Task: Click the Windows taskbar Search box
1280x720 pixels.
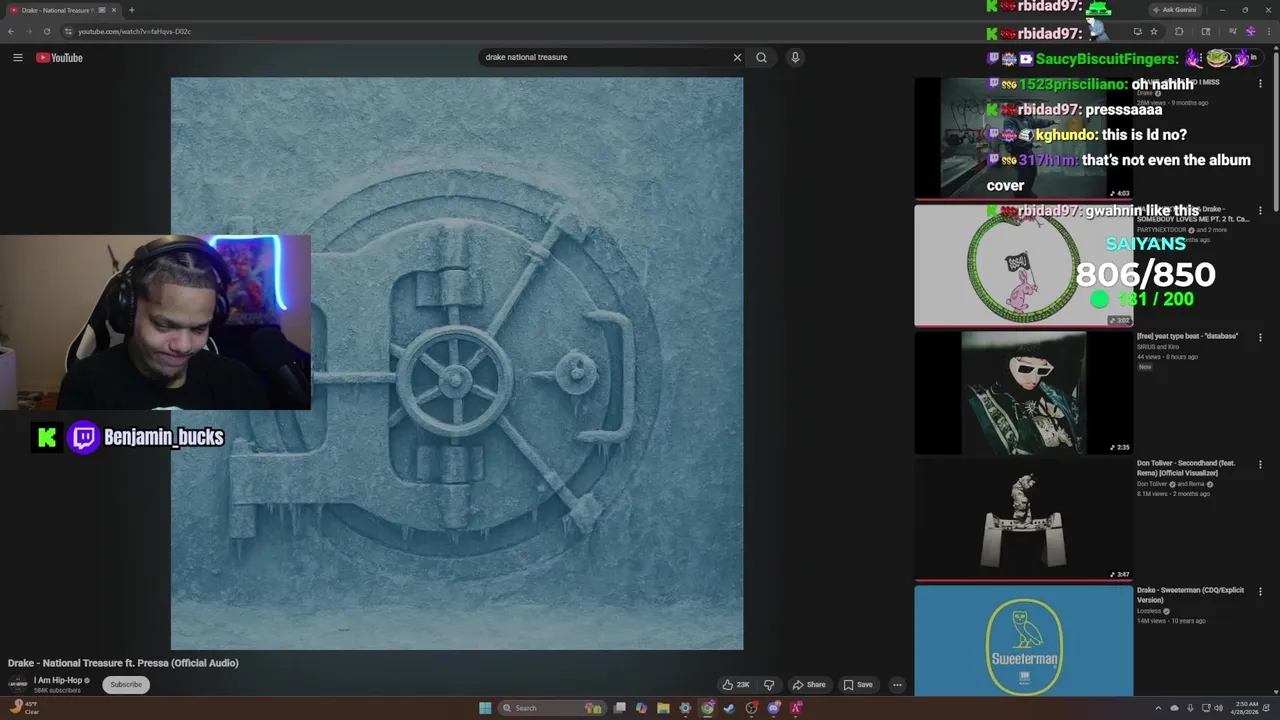Action: tap(553, 708)
